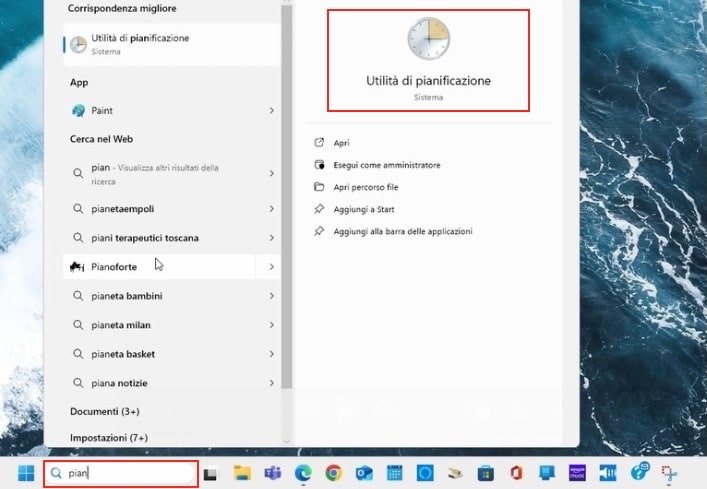Select the 'Utilità di pianificazione' best match result
Viewport: 707px width, 489px height.
172,45
